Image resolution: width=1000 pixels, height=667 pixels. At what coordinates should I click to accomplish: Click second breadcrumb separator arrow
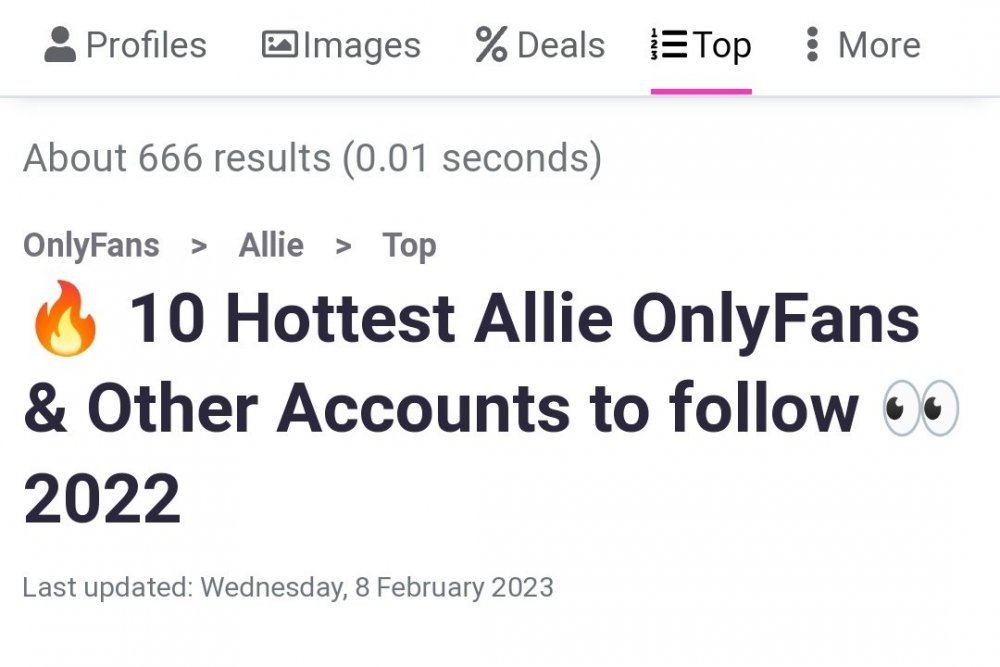click(343, 246)
